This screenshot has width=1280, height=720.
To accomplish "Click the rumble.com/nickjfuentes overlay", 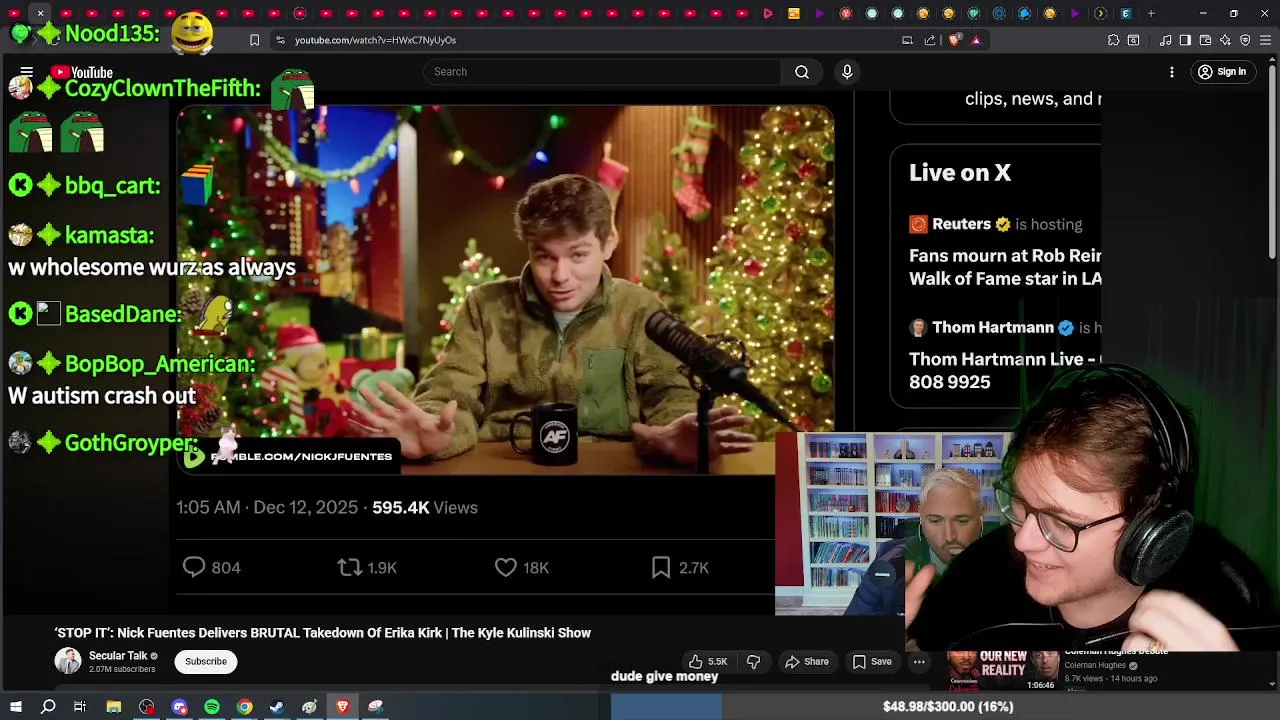I will tap(290, 456).
